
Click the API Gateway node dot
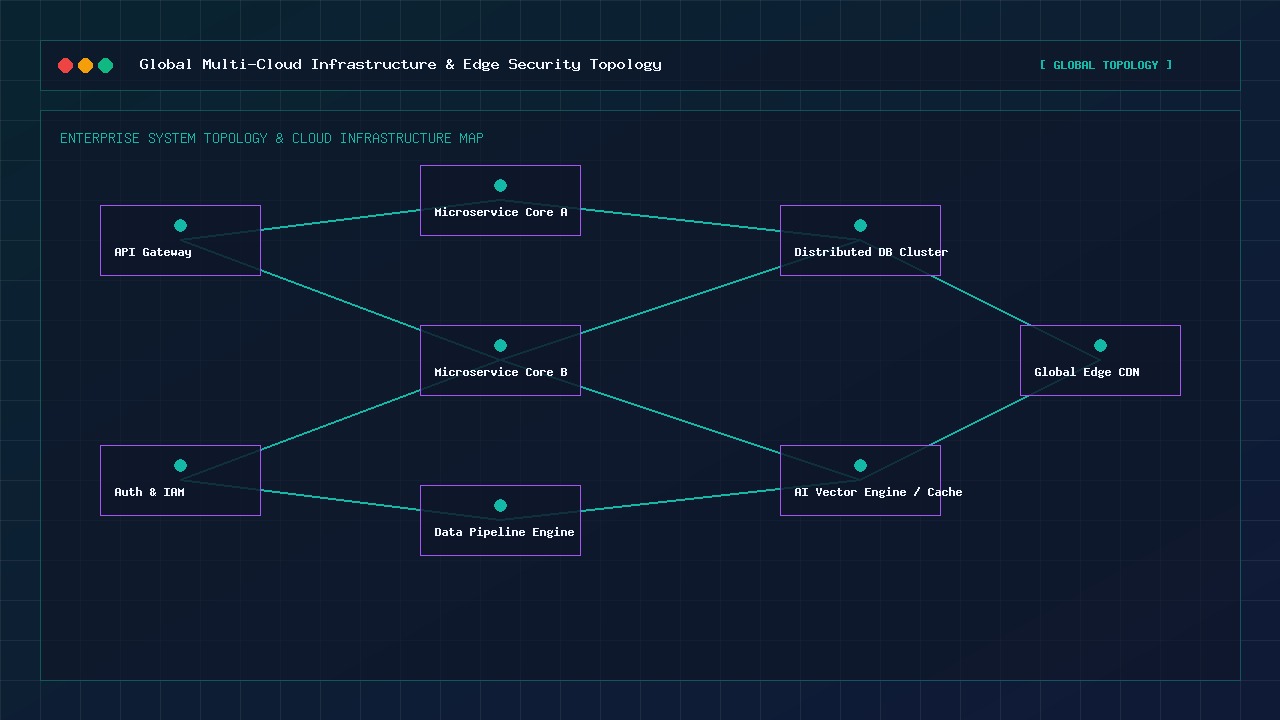click(180, 225)
